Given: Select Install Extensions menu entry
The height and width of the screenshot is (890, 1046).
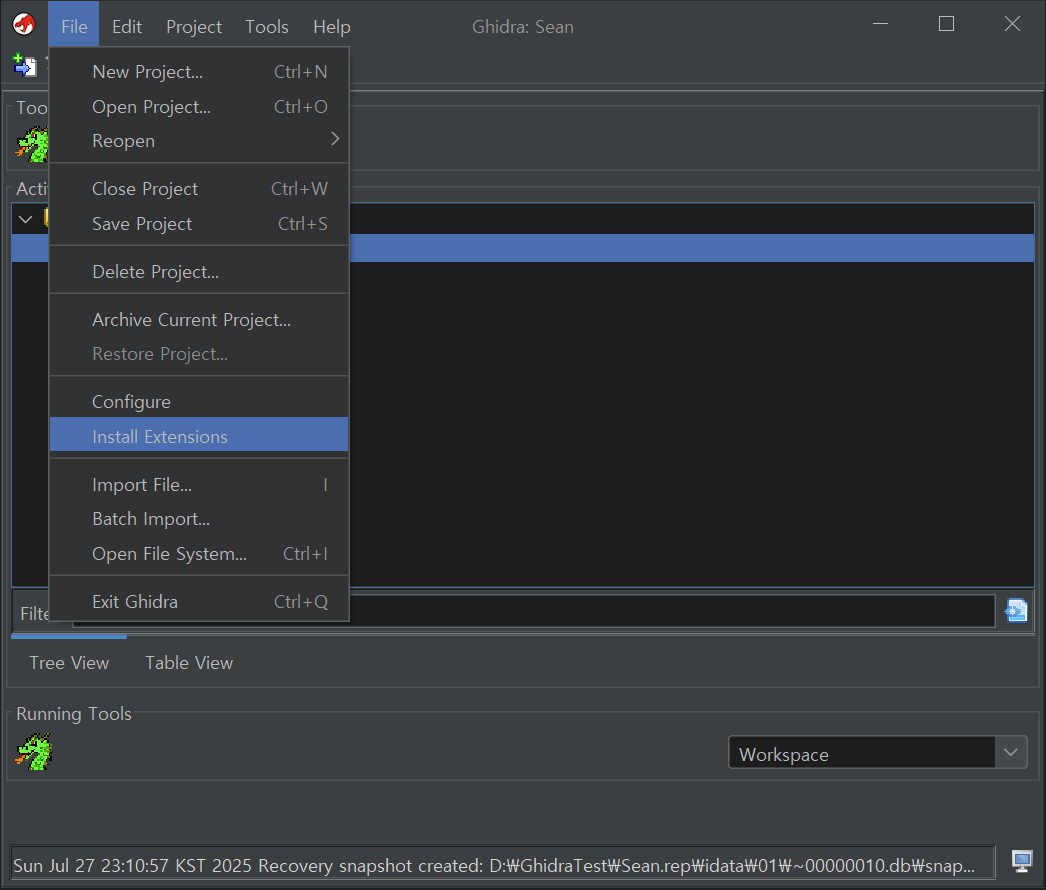Looking at the screenshot, I should 199,436.
